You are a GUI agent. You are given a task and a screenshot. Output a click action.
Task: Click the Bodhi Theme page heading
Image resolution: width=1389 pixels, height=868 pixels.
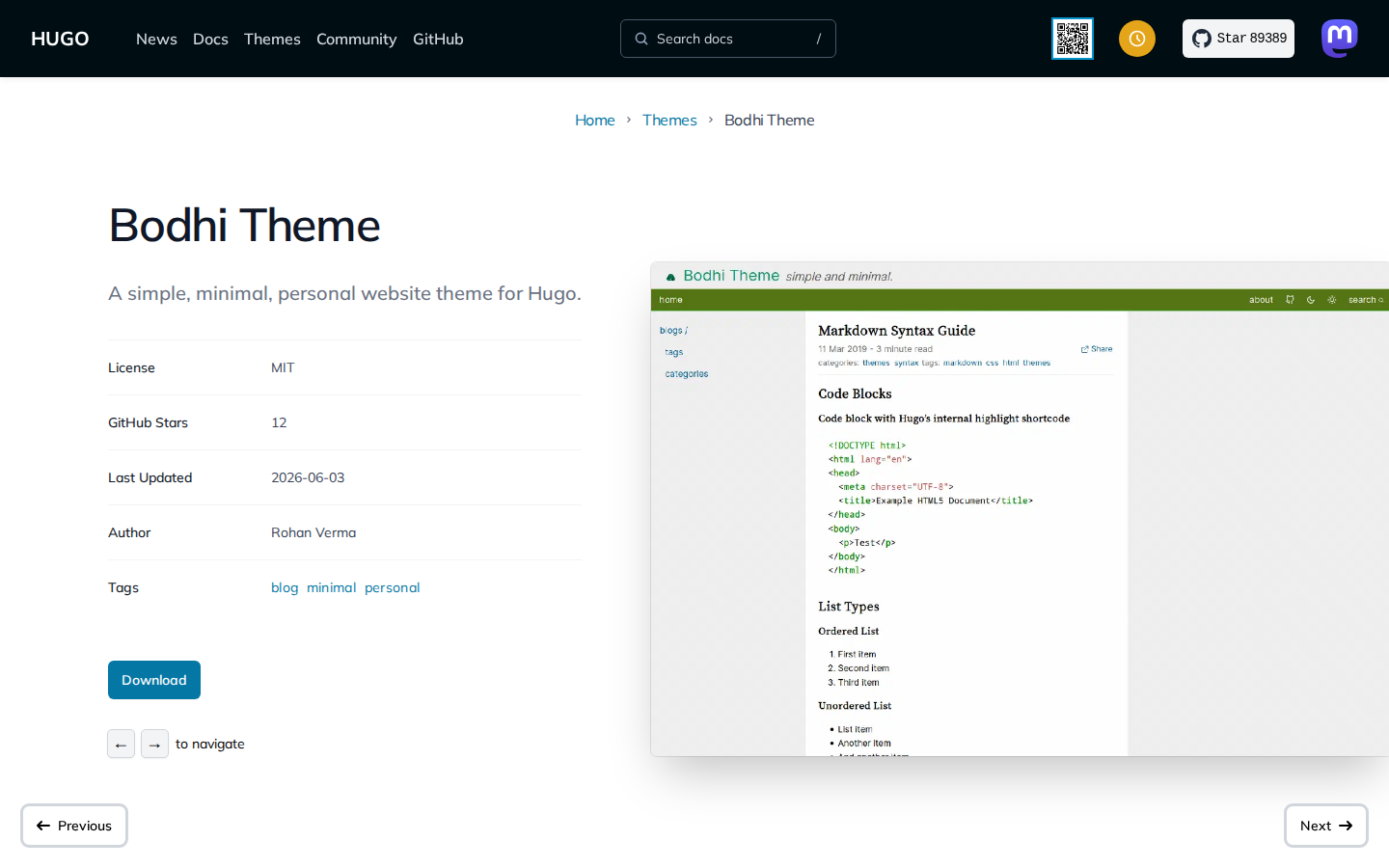(x=245, y=226)
